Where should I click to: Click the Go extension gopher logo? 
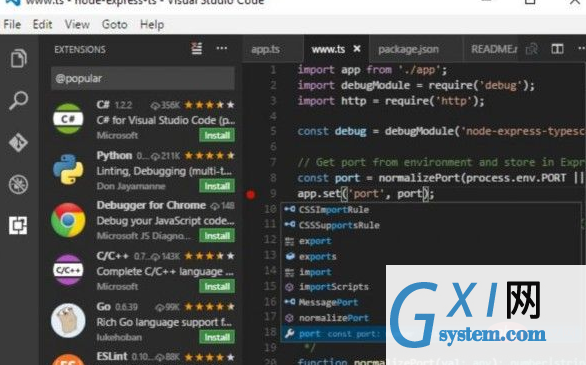point(68,321)
